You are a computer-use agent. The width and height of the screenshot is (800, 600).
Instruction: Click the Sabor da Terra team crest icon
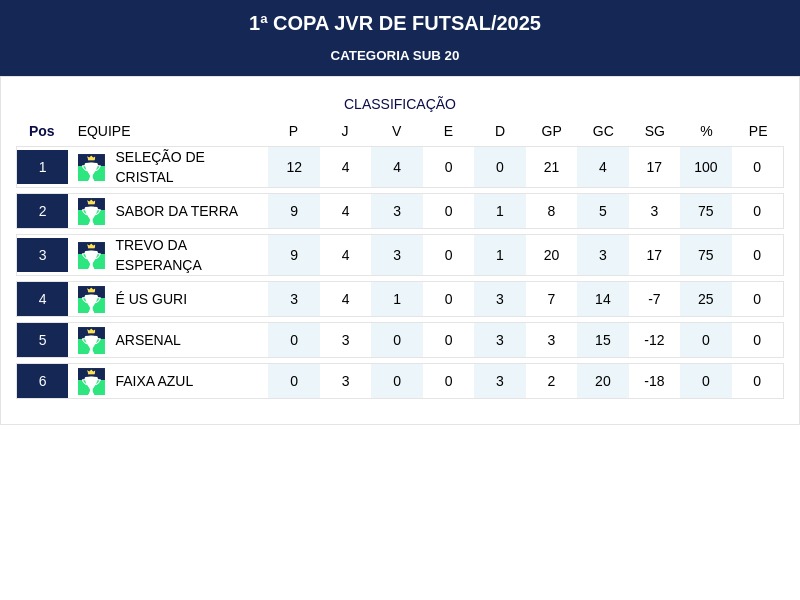(91, 211)
